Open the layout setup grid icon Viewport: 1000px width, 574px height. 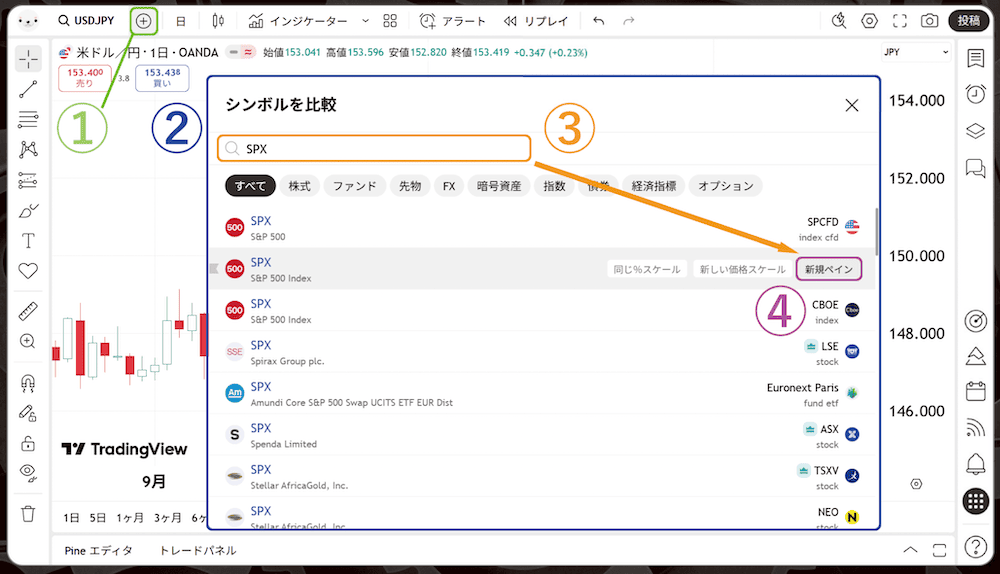point(390,21)
